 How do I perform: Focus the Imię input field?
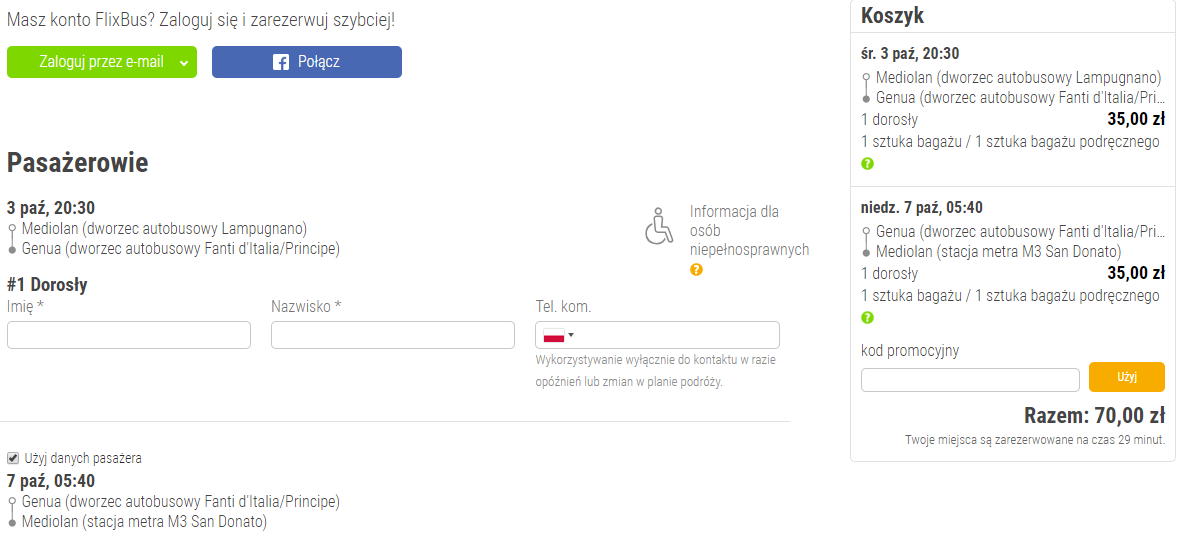tap(129, 335)
